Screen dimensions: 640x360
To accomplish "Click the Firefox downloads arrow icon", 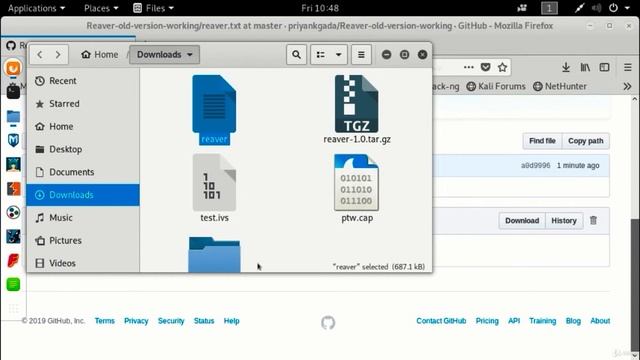I will [566, 67].
